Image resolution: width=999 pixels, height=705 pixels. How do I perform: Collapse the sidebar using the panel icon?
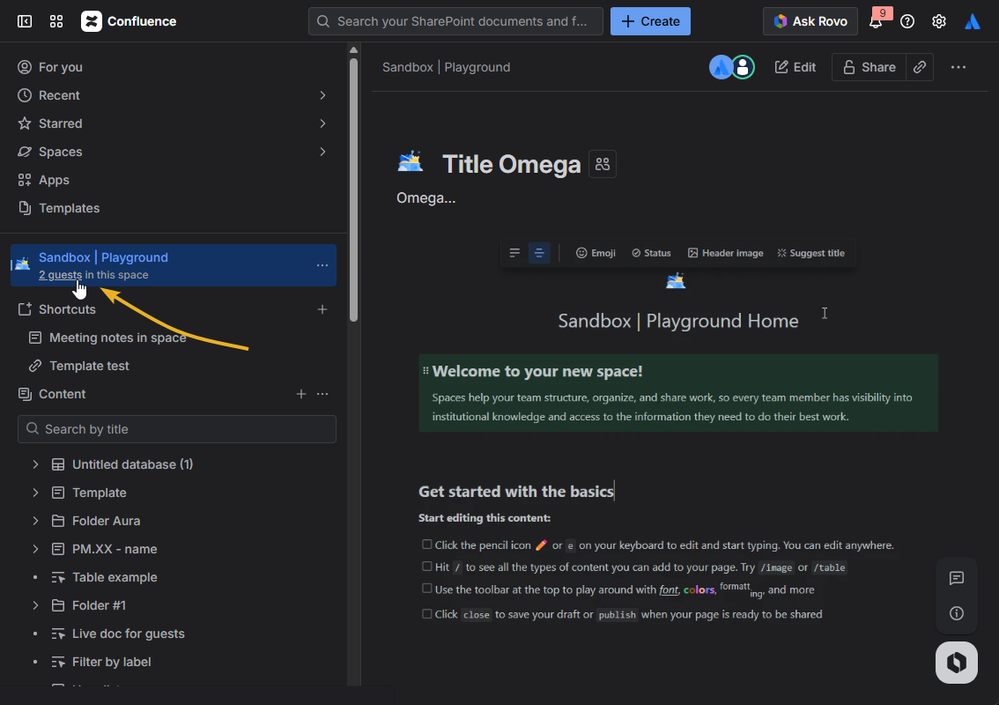[x=24, y=21]
